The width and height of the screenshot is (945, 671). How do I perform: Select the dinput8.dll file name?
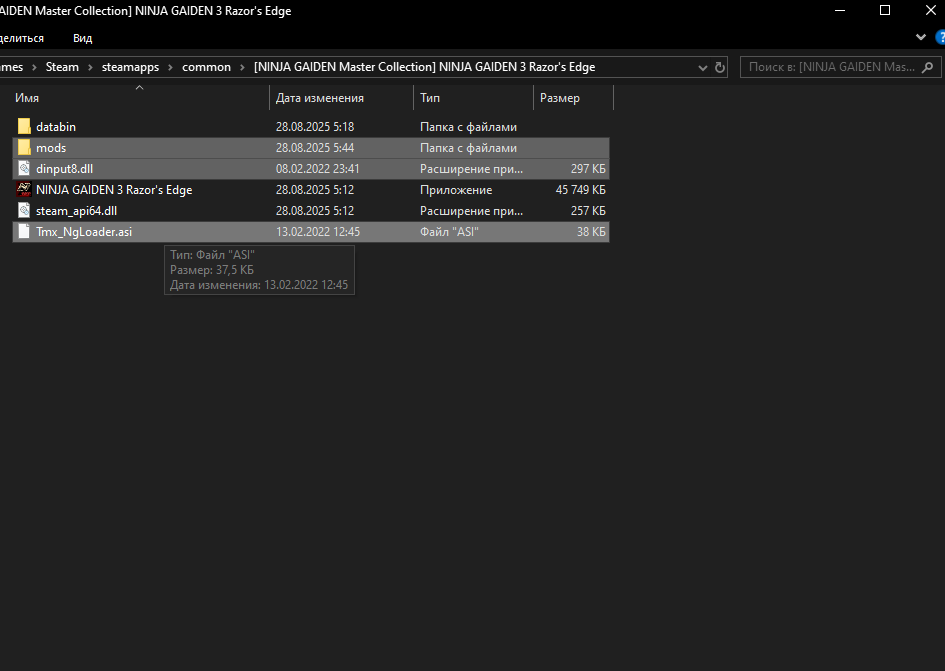(64, 169)
